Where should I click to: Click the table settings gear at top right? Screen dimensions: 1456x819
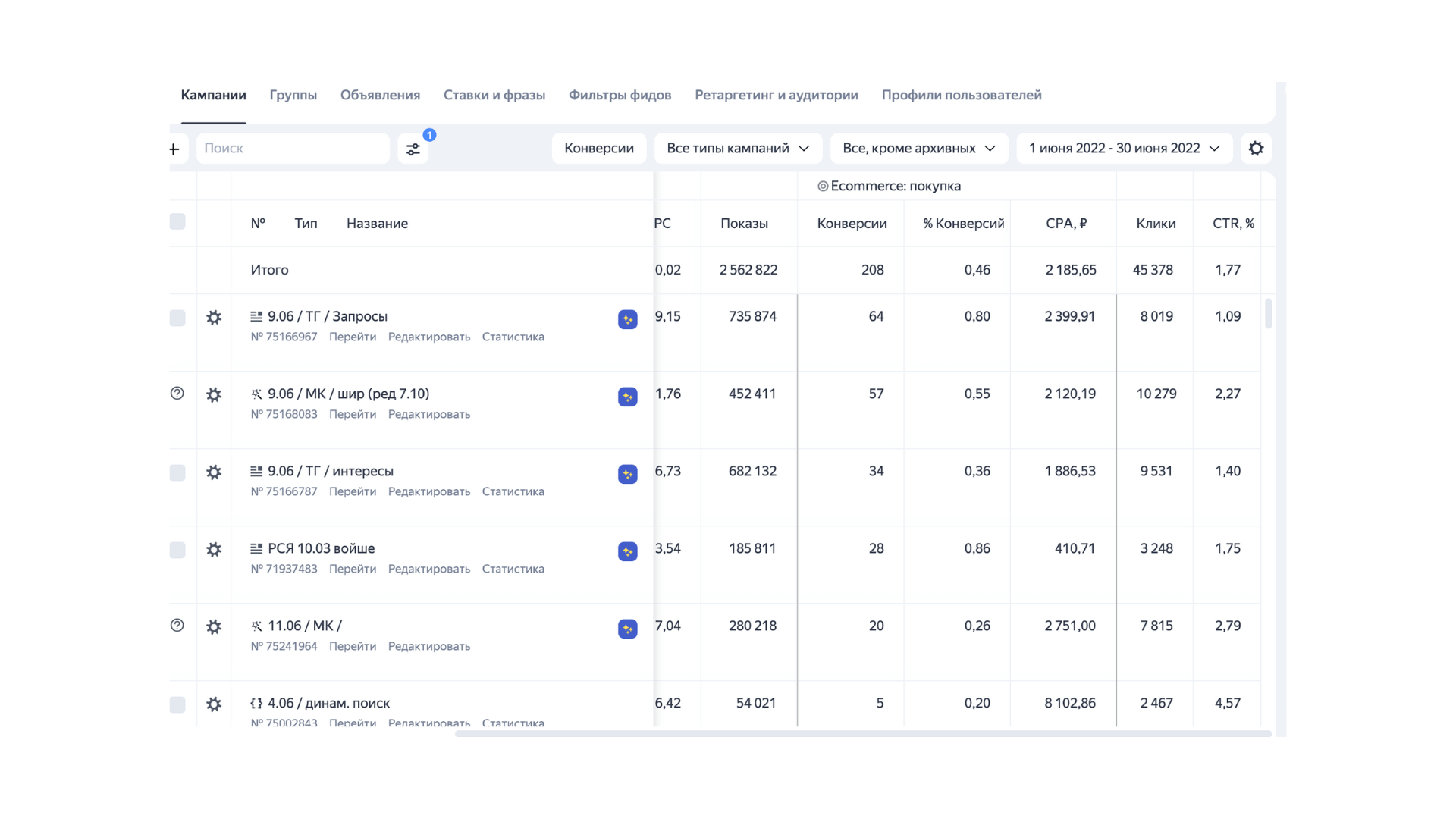tap(1257, 148)
